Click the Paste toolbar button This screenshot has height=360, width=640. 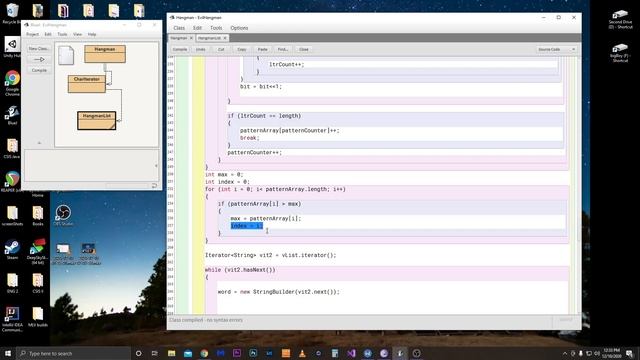pyautogui.click(x=262, y=49)
